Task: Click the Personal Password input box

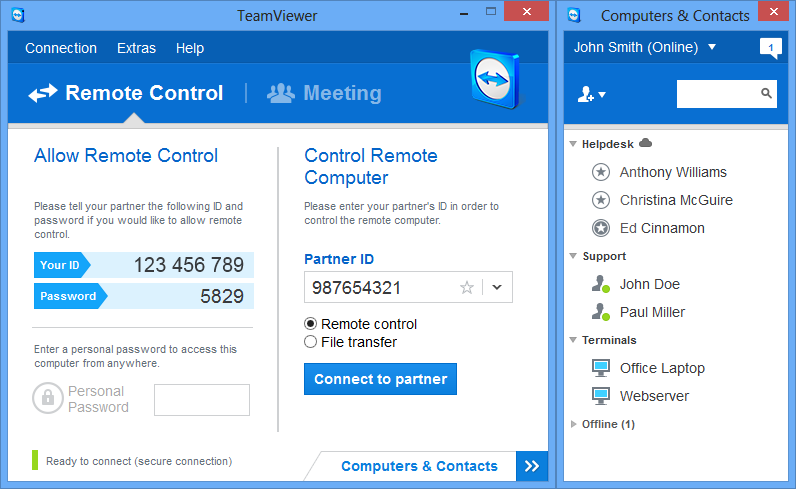Action: tap(202, 400)
